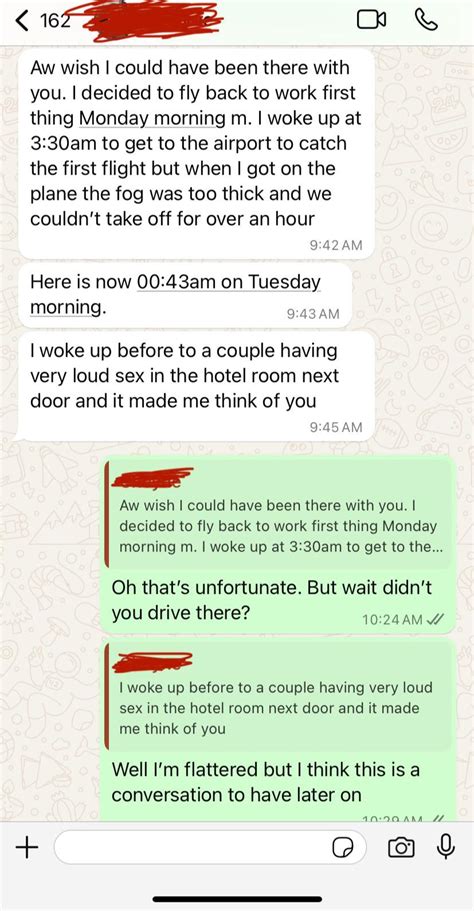Tap the 162 unread count beside the back arrow
The width and height of the screenshot is (474, 911).
coord(55,21)
